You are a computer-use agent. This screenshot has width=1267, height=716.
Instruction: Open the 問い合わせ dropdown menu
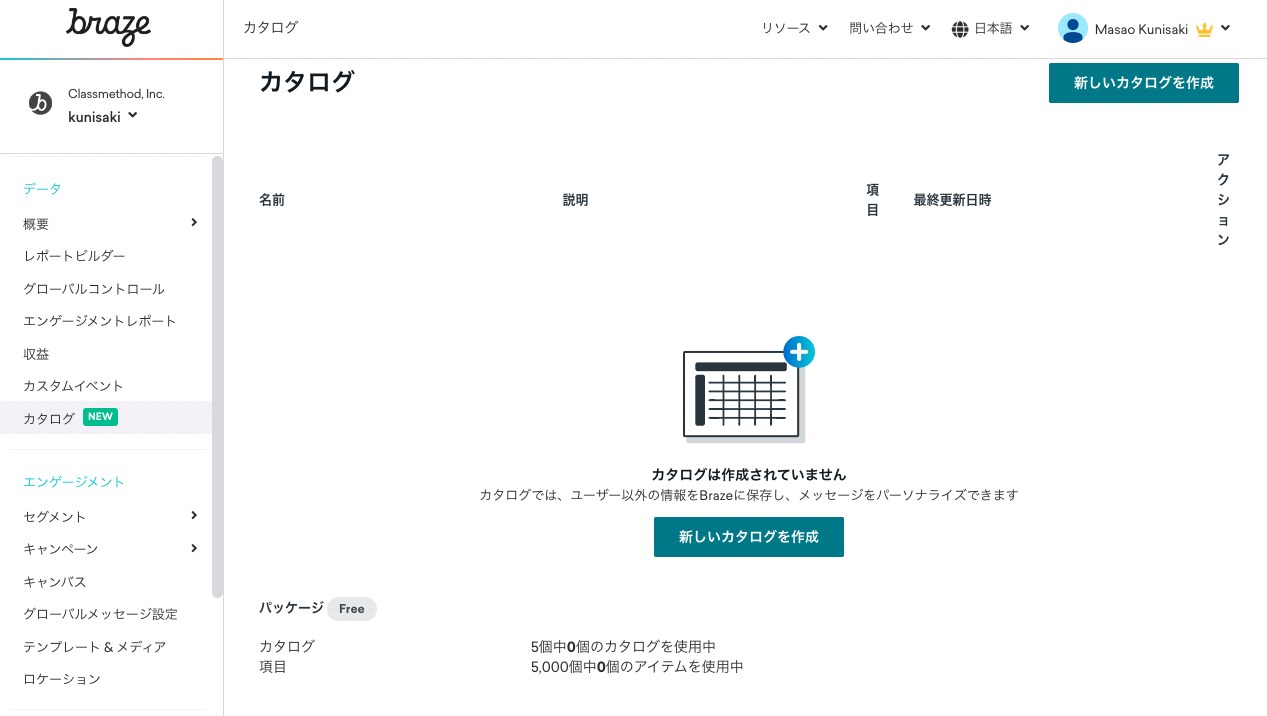click(x=889, y=28)
